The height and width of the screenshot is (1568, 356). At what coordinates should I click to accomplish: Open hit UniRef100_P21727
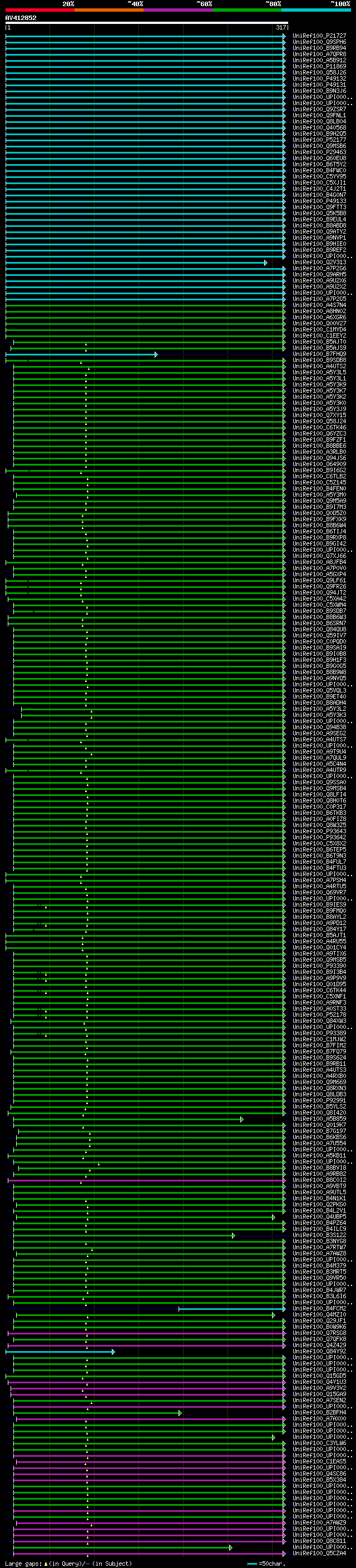point(319,36)
